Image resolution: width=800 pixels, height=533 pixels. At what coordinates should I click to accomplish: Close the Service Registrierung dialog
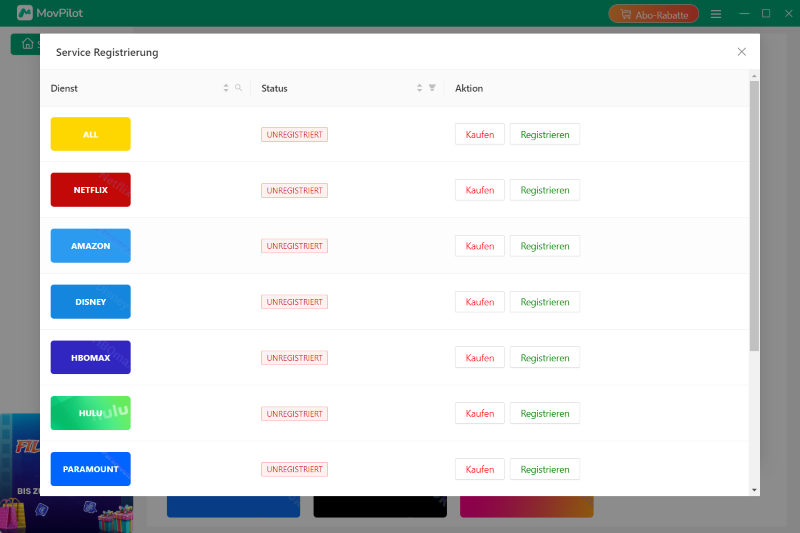pos(741,52)
